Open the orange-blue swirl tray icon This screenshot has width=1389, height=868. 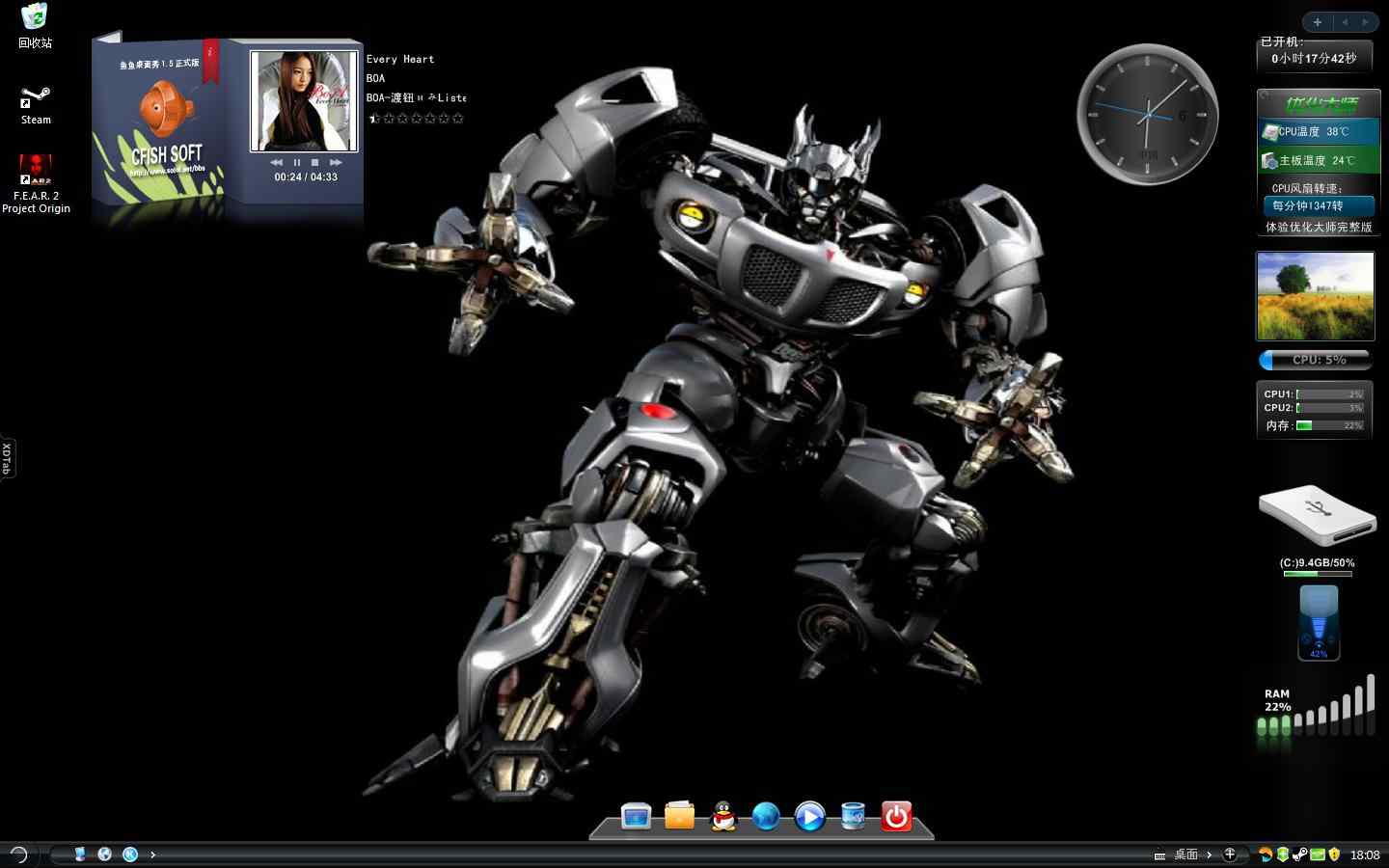click(1265, 854)
